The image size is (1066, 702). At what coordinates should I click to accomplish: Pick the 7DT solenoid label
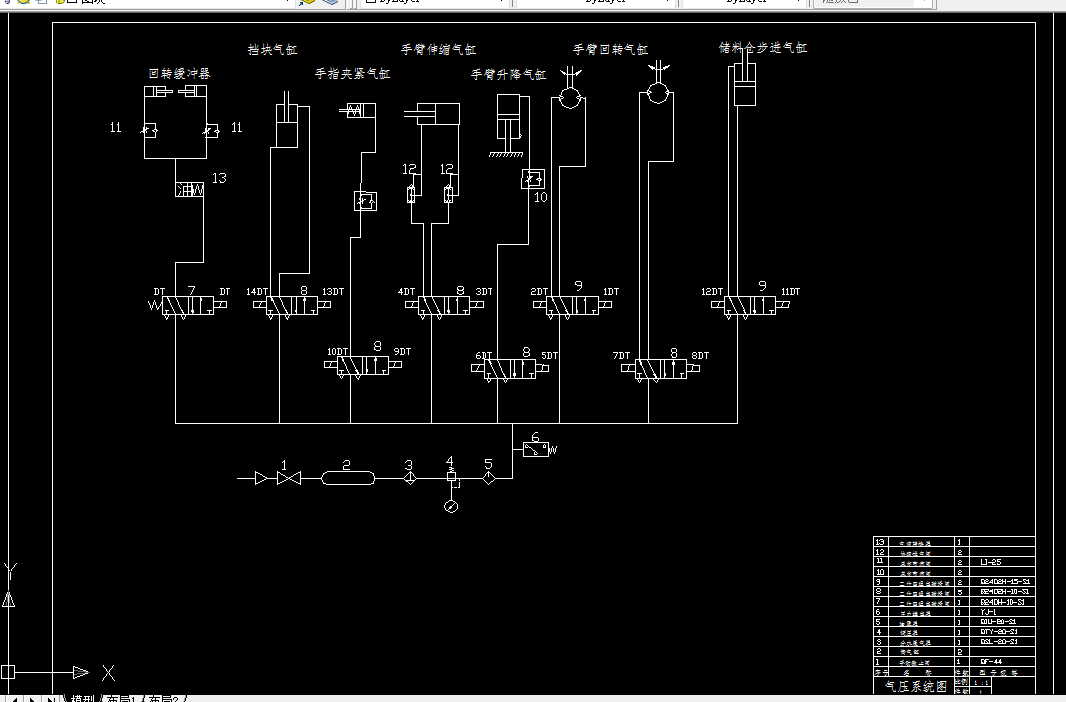[621, 355]
